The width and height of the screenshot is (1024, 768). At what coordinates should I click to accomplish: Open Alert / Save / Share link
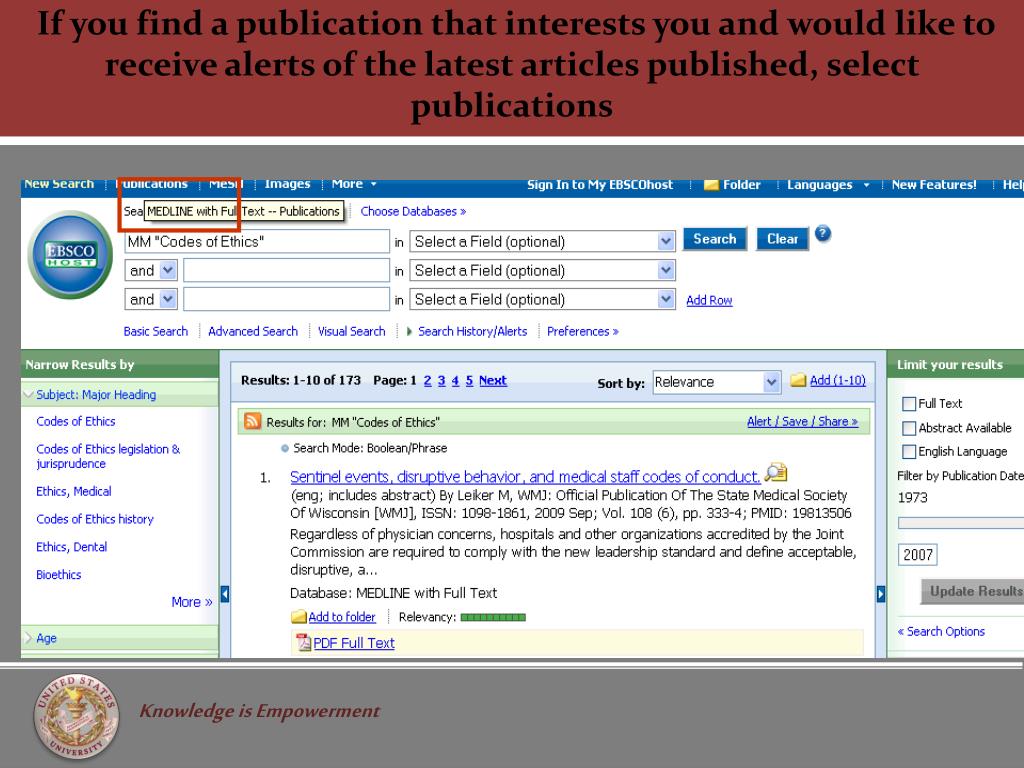tap(803, 422)
